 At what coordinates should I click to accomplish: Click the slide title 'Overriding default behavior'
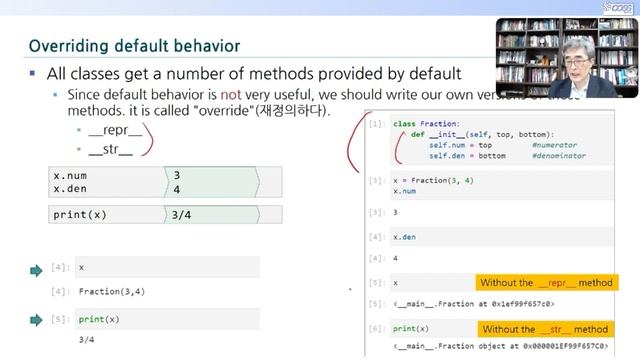[x=134, y=46]
